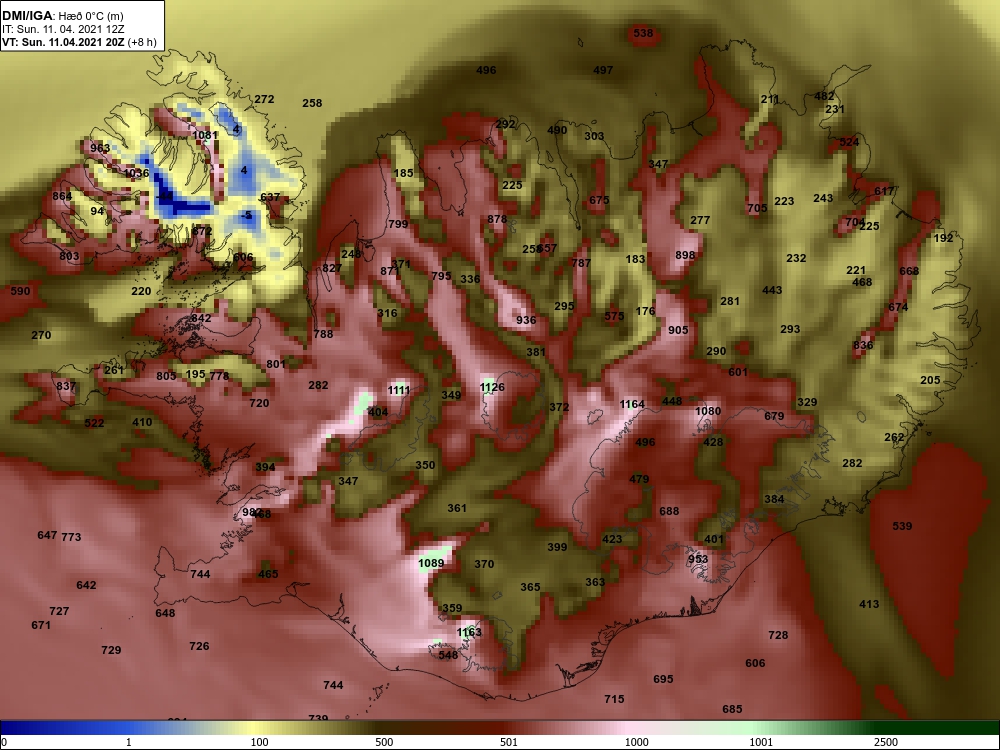The image size is (1000, 750).
Task: Click the value 685 at the bottom of the map
Action: tap(732, 709)
